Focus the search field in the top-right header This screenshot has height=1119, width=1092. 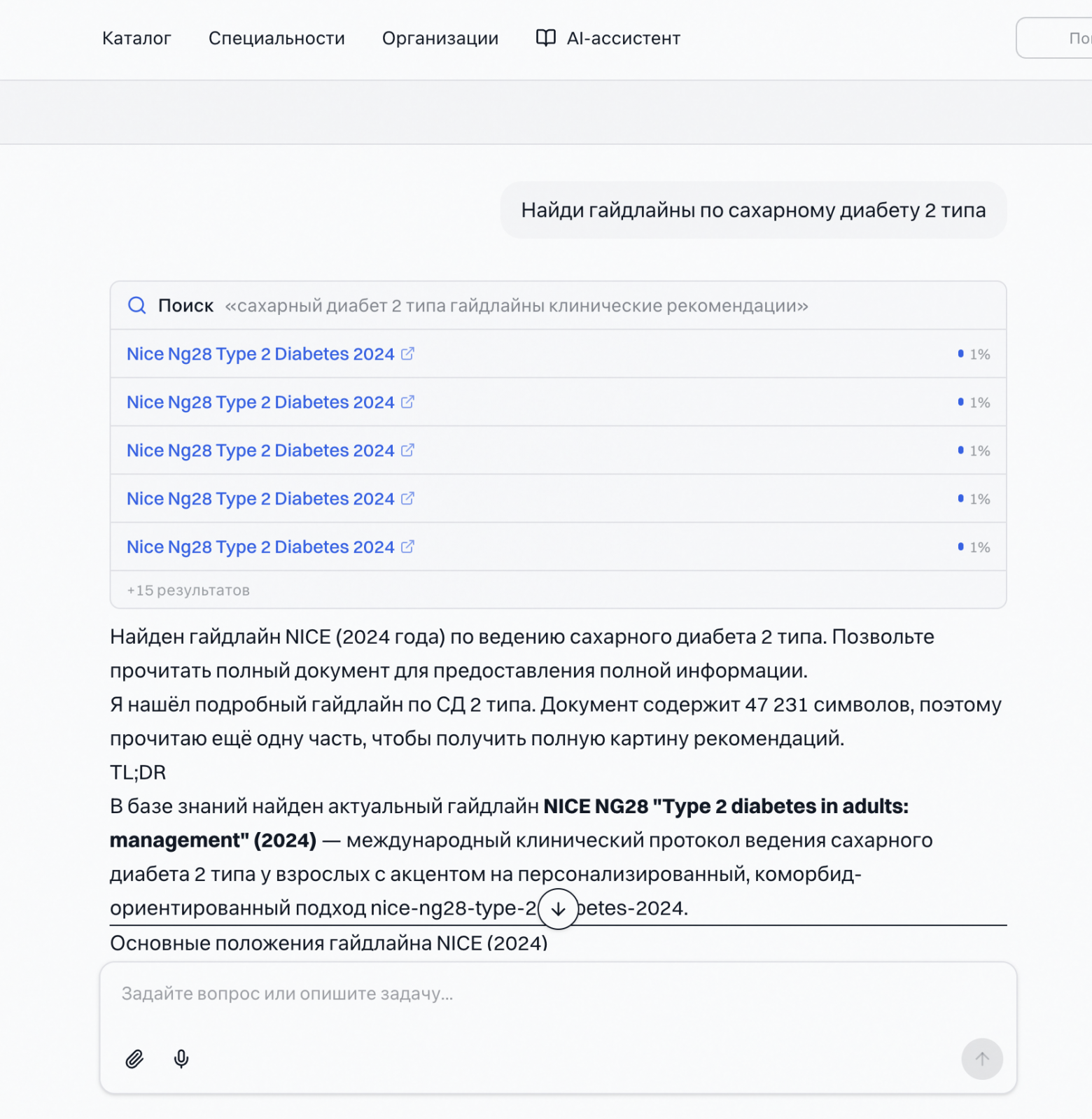[x=1054, y=38]
